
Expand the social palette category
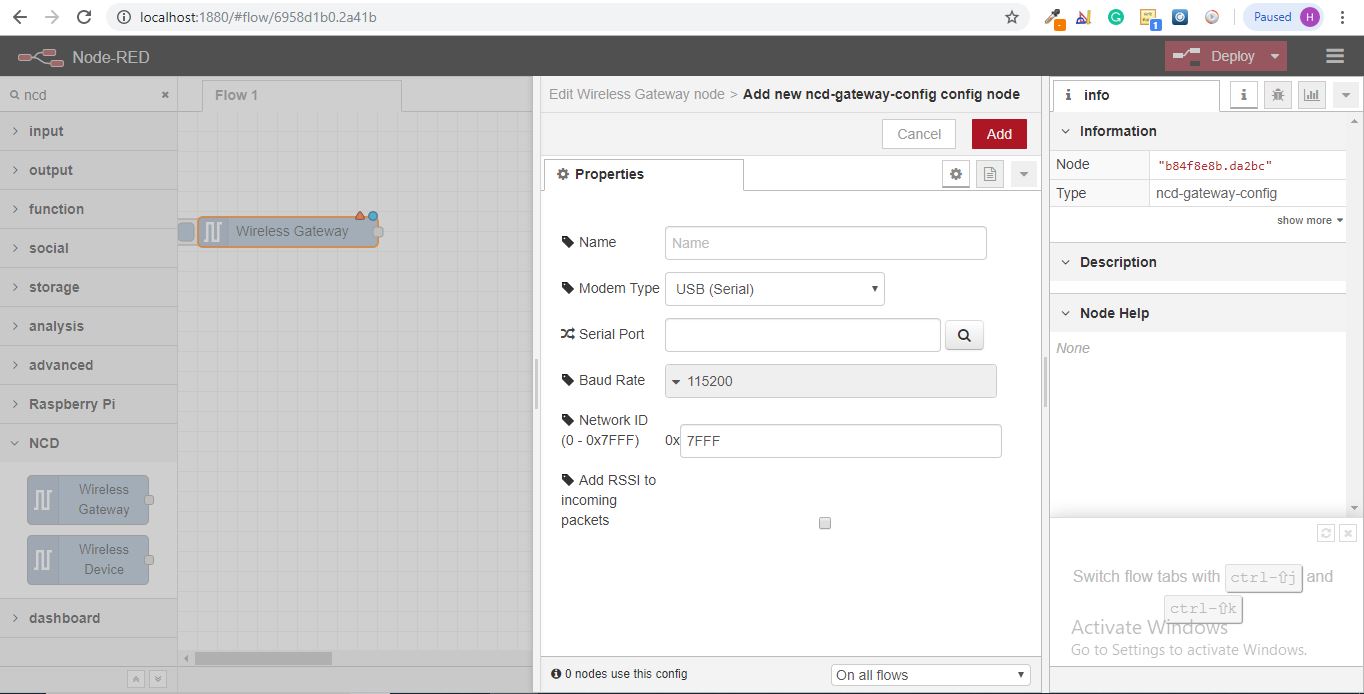click(89, 248)
